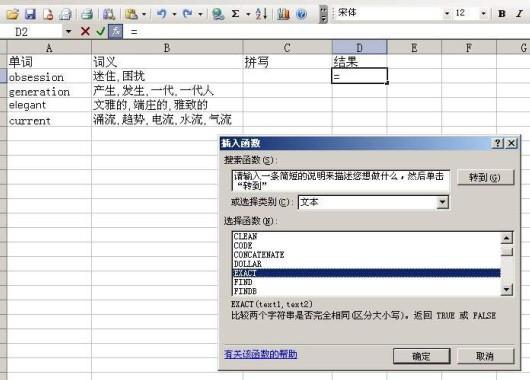Click the Chart wizard icon
The width and height of the screenshot is (530, 380).
[283, 14]
